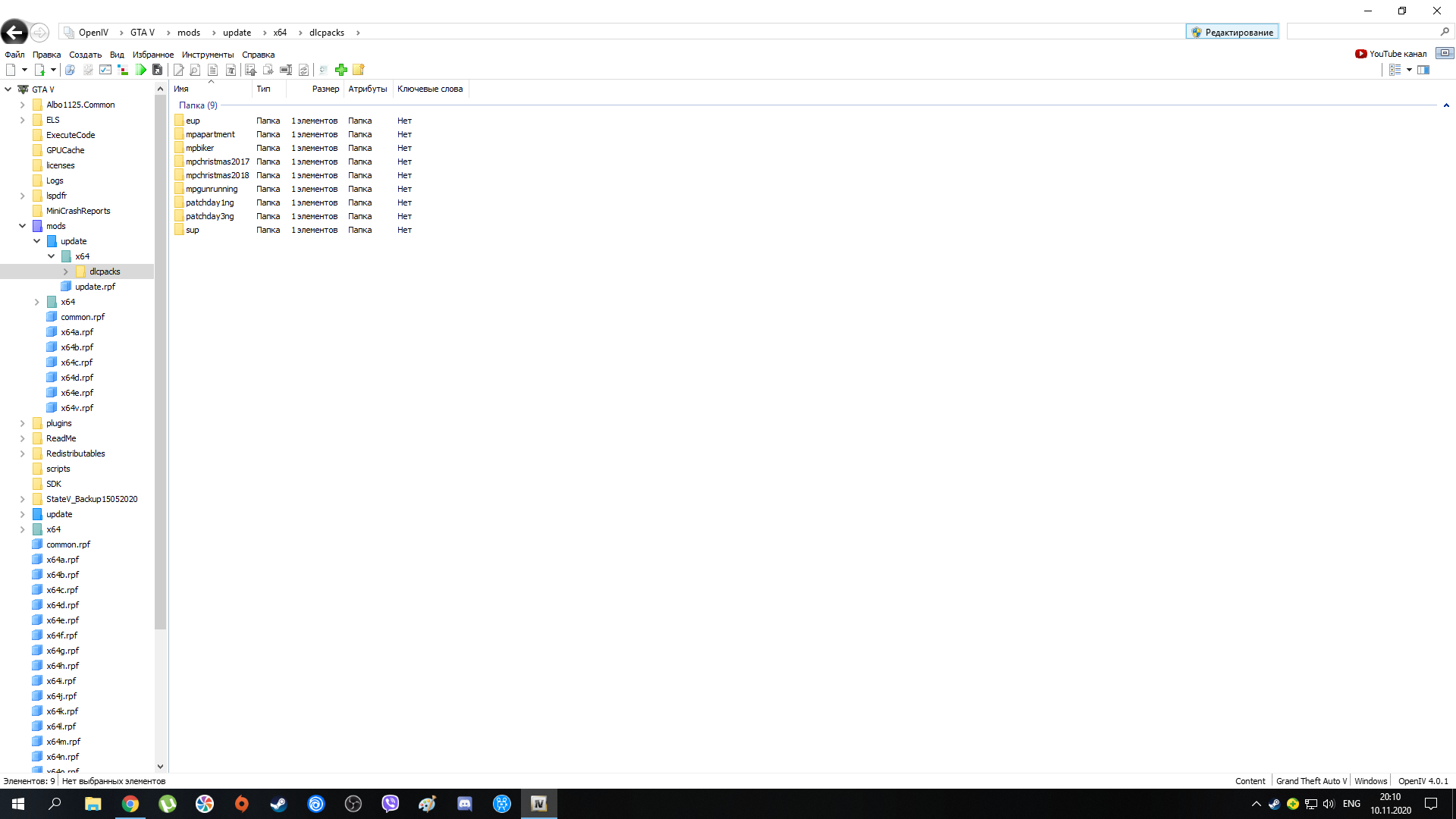Expand the dlcpacks tree node
The height and width of the screenshot is (819, 1456).
66,271
